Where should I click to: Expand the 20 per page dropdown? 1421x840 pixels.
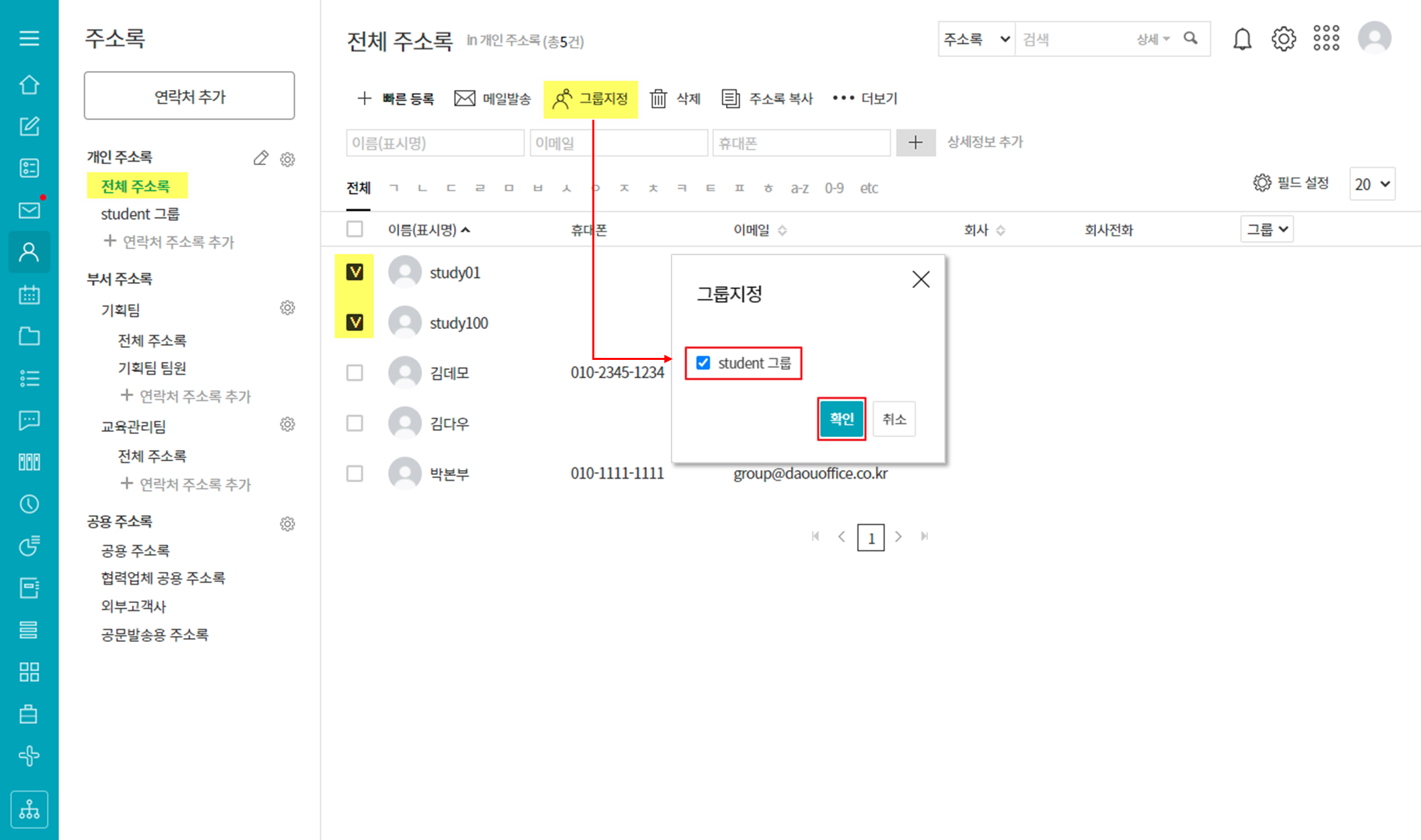click(x=1371, y=184)
